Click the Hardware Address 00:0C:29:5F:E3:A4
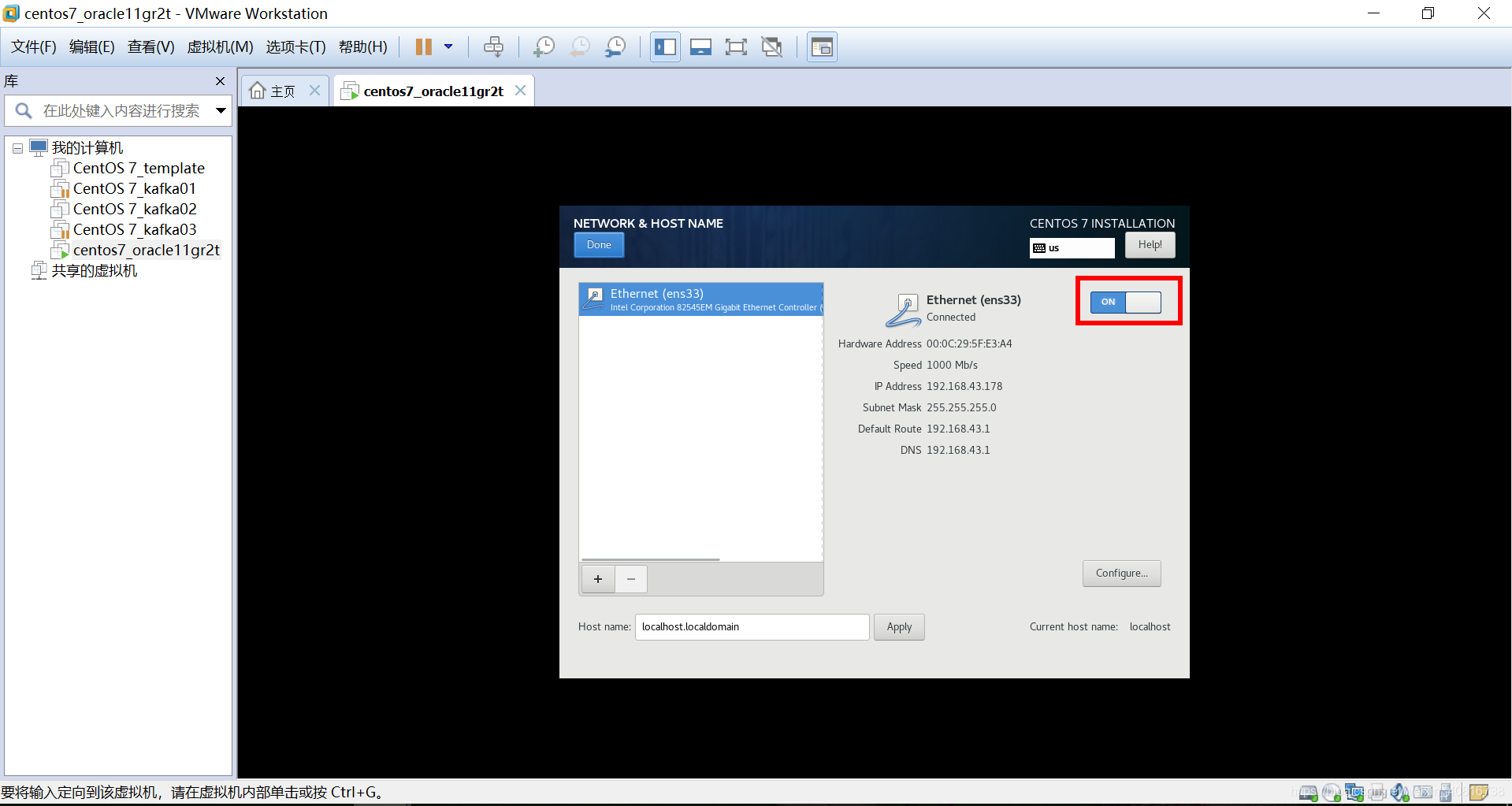The image size is (1512, 806). 969,344
